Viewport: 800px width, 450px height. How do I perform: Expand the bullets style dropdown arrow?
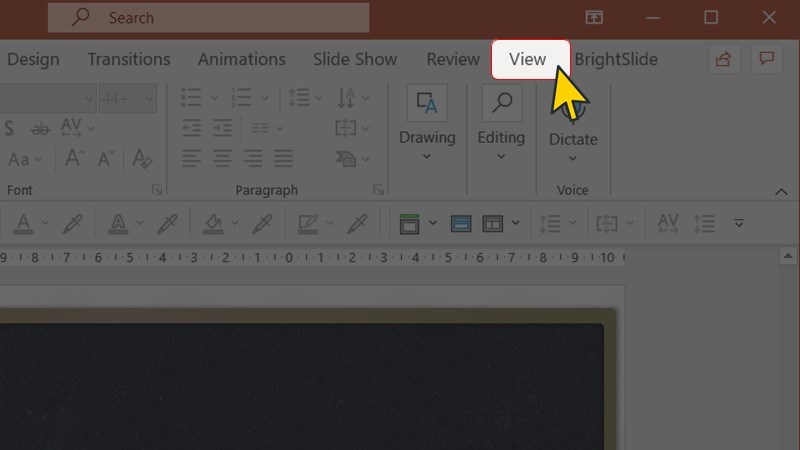[214, 98]
